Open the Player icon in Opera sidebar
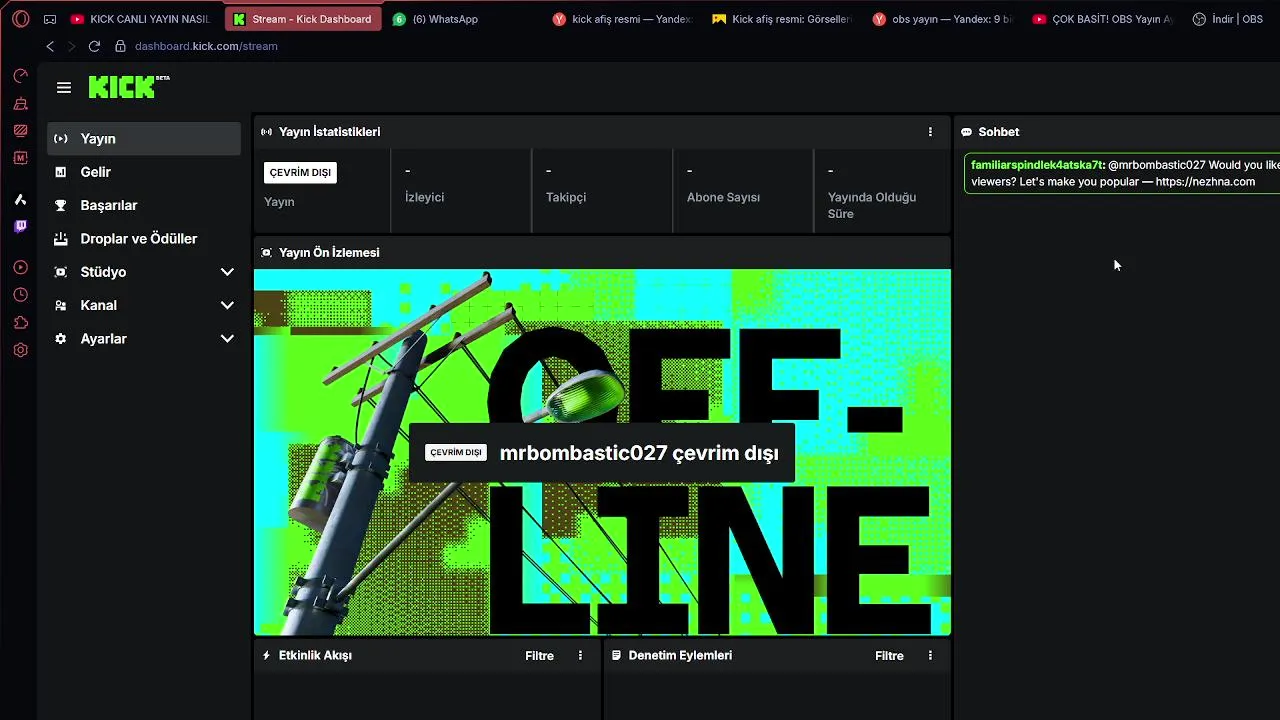 tap(20, 268)
